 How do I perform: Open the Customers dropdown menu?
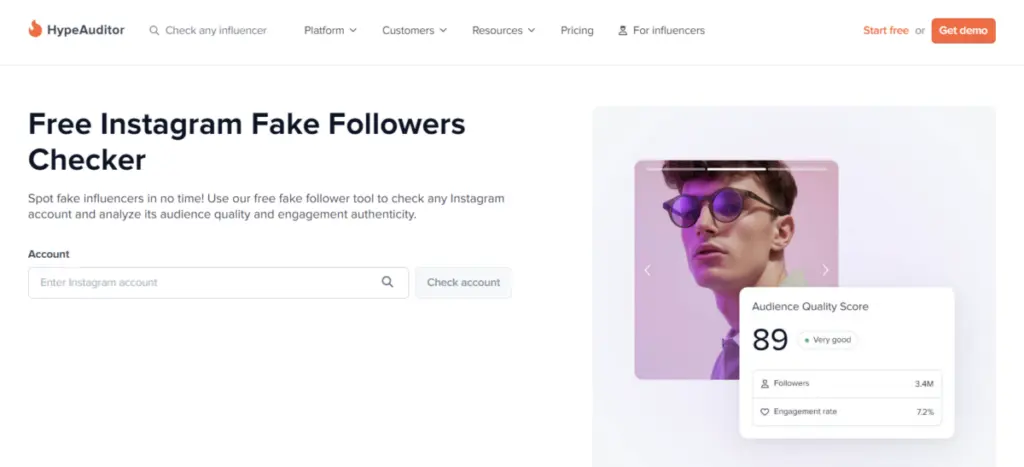pyautogui.click(x=414, y=31)
